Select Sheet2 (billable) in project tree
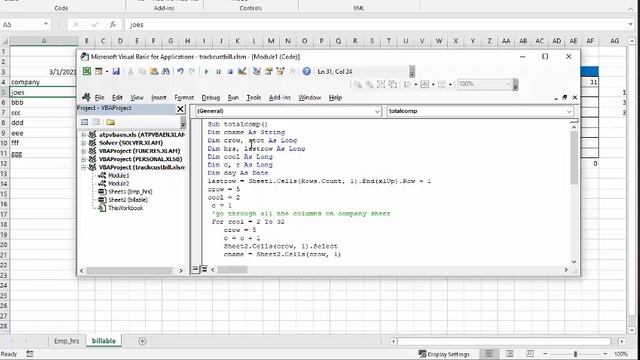The image size is (640, 360). click(128, 200)
